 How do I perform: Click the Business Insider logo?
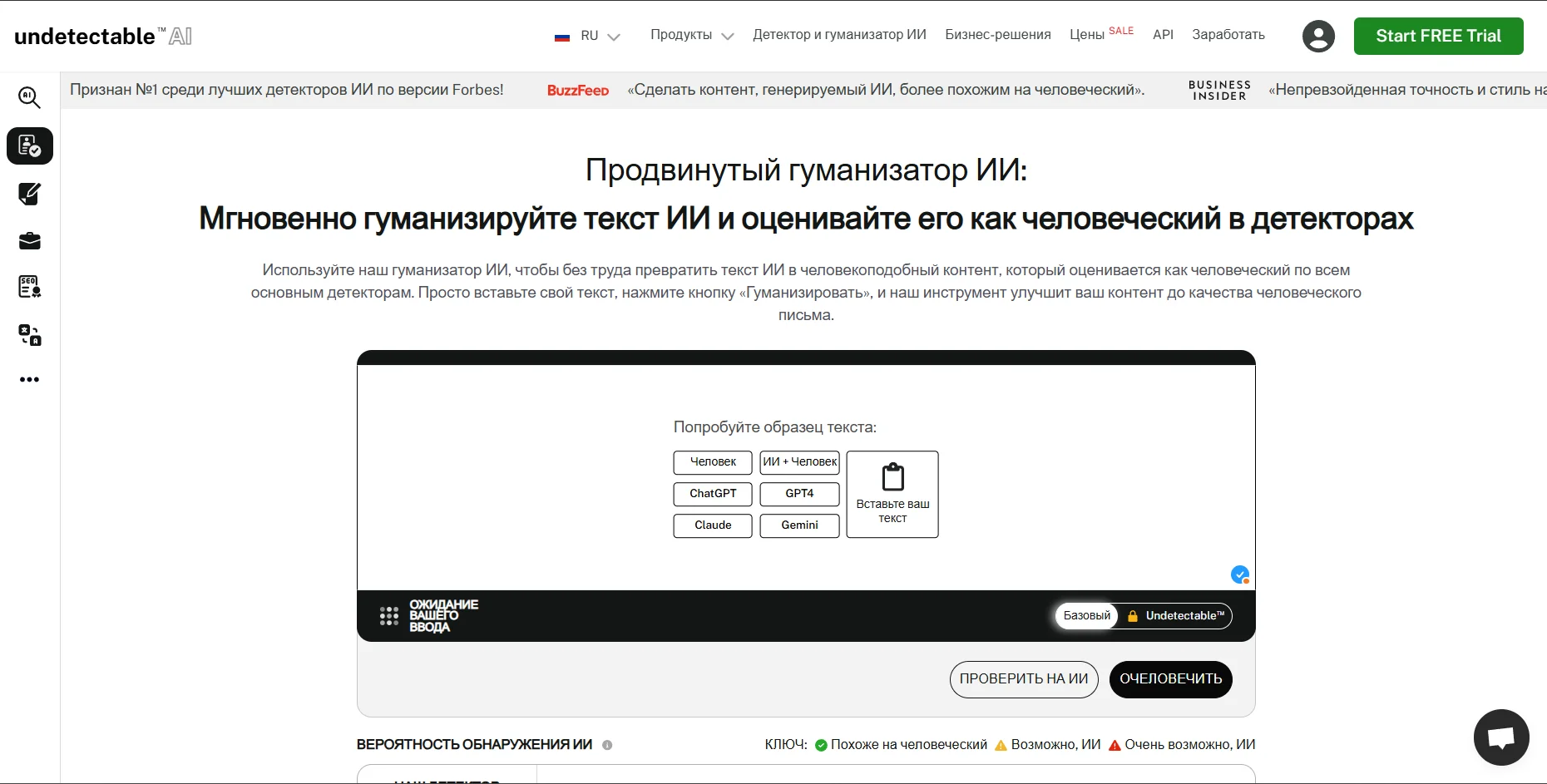tap(1219, 91)
